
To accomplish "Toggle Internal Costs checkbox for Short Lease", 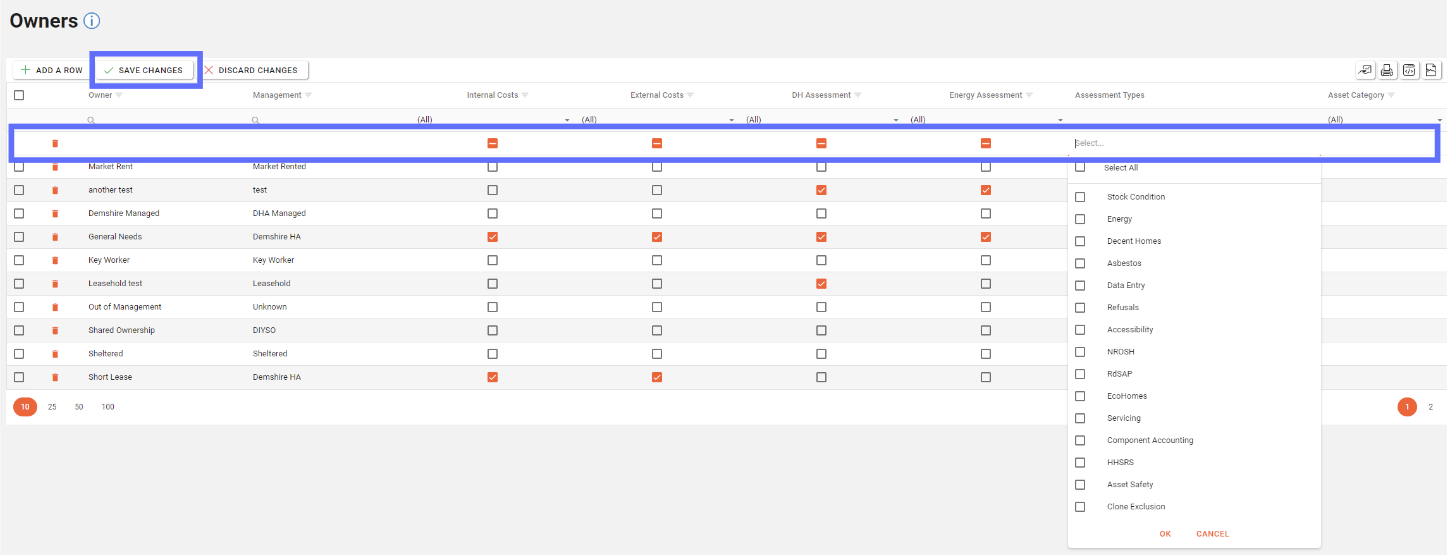I will 492,377.
